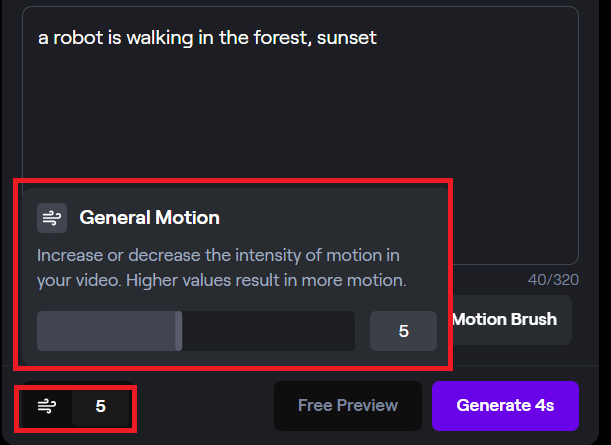This screenshot has height=445, width=611.
Task: Place cursor after the word sunset in prompt
Action: (377, 38)
